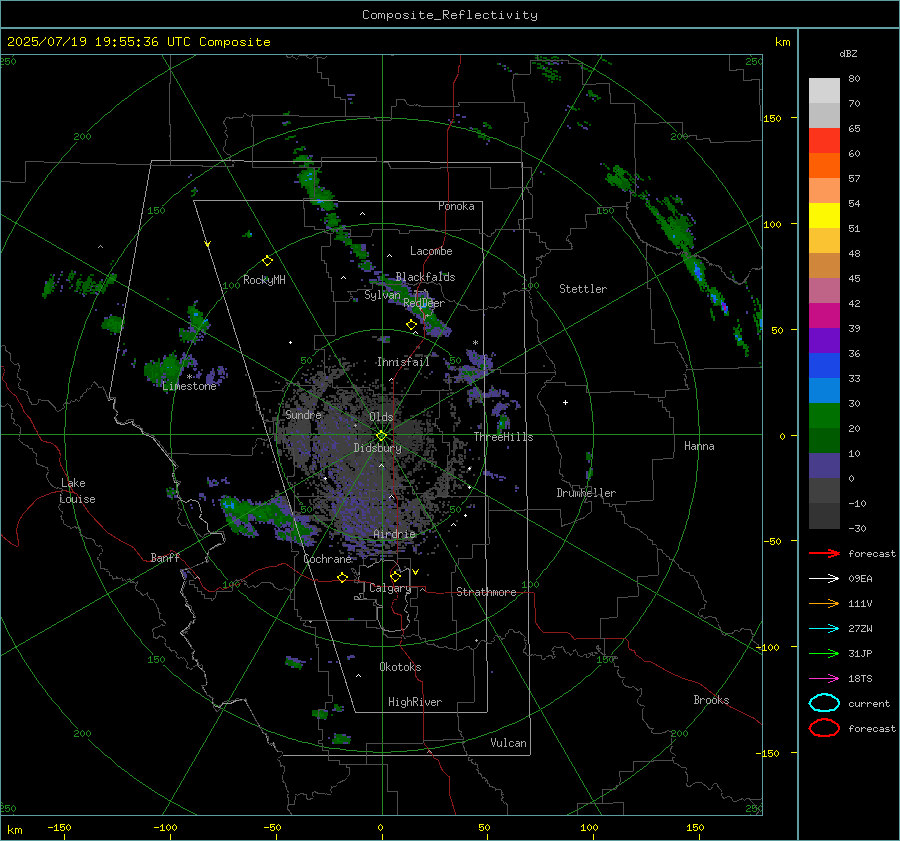The image size is (900, 841).
Task: Click the cyan 27ZW arrow in legend
Action: coord(824,629)
